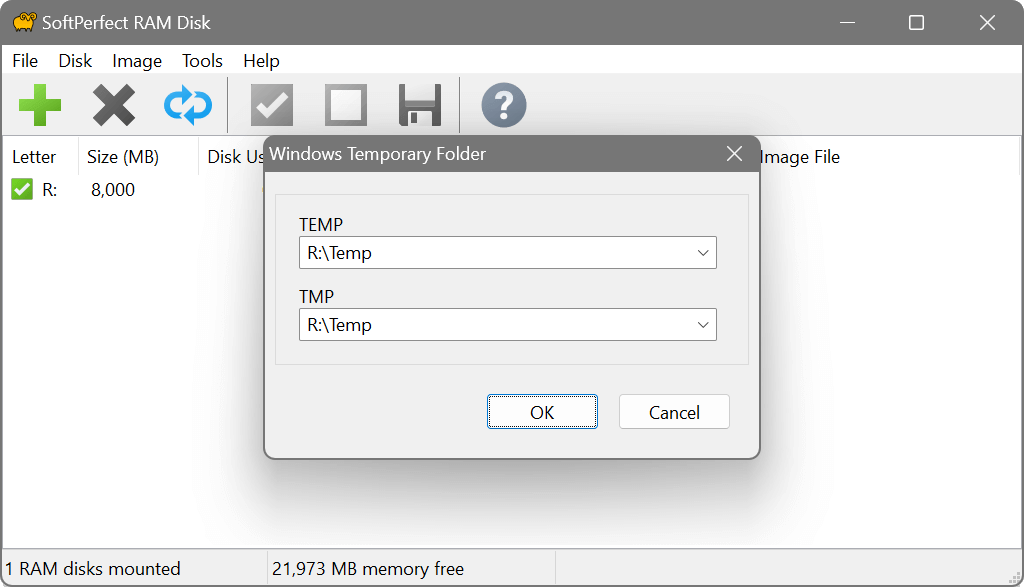This screenshot has height=587, width=1024.
Task: Click the Cancel button
Action: 674,412
